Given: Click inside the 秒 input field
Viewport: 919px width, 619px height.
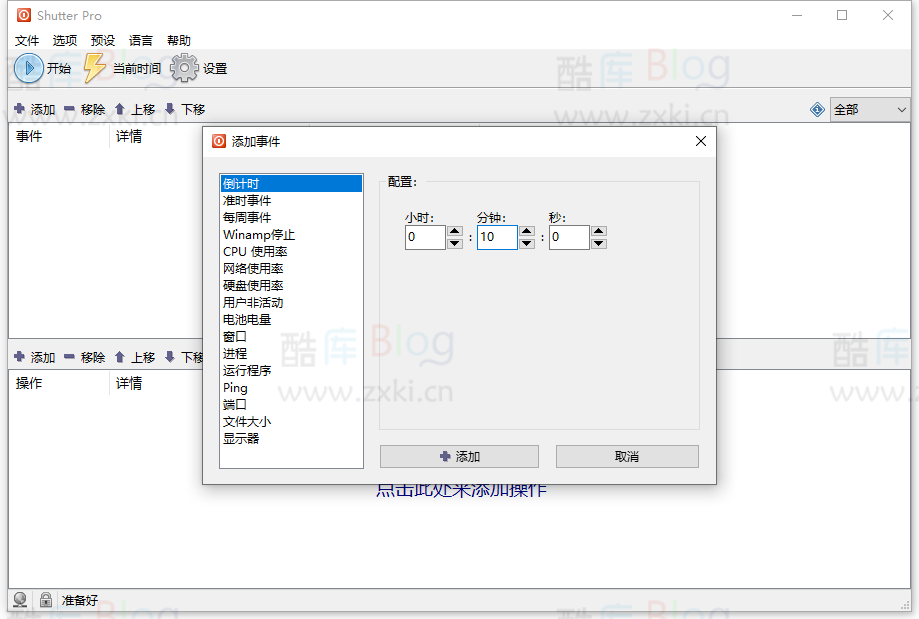Looking at the screenshot, I should (568, 237).
